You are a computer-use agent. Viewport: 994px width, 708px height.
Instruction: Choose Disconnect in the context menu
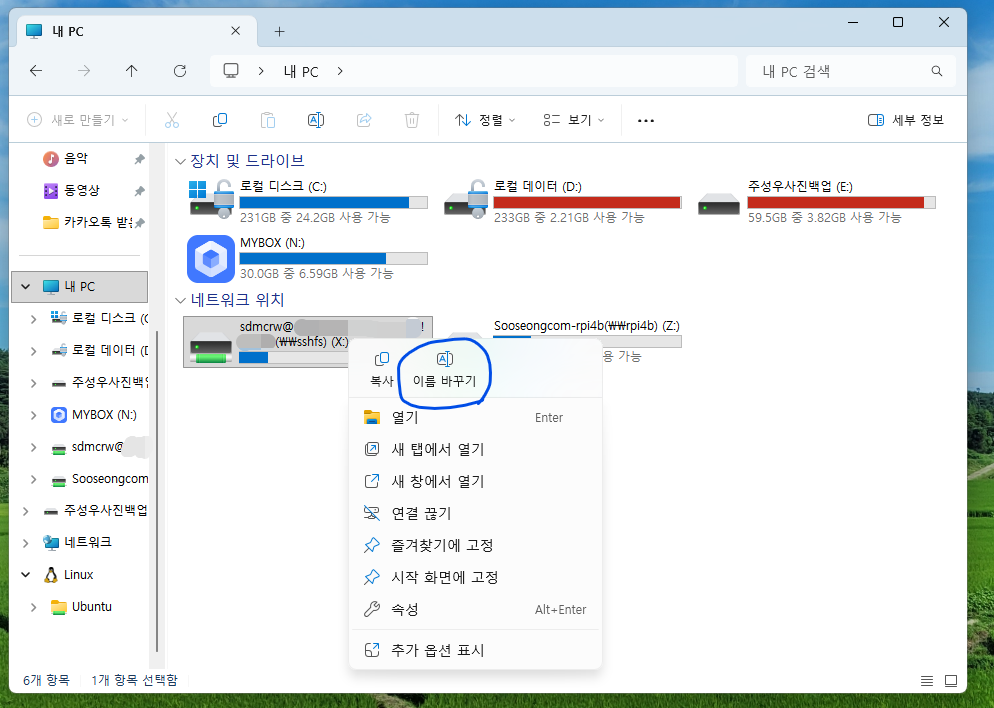pyautogui.click(x=421, y=513)
